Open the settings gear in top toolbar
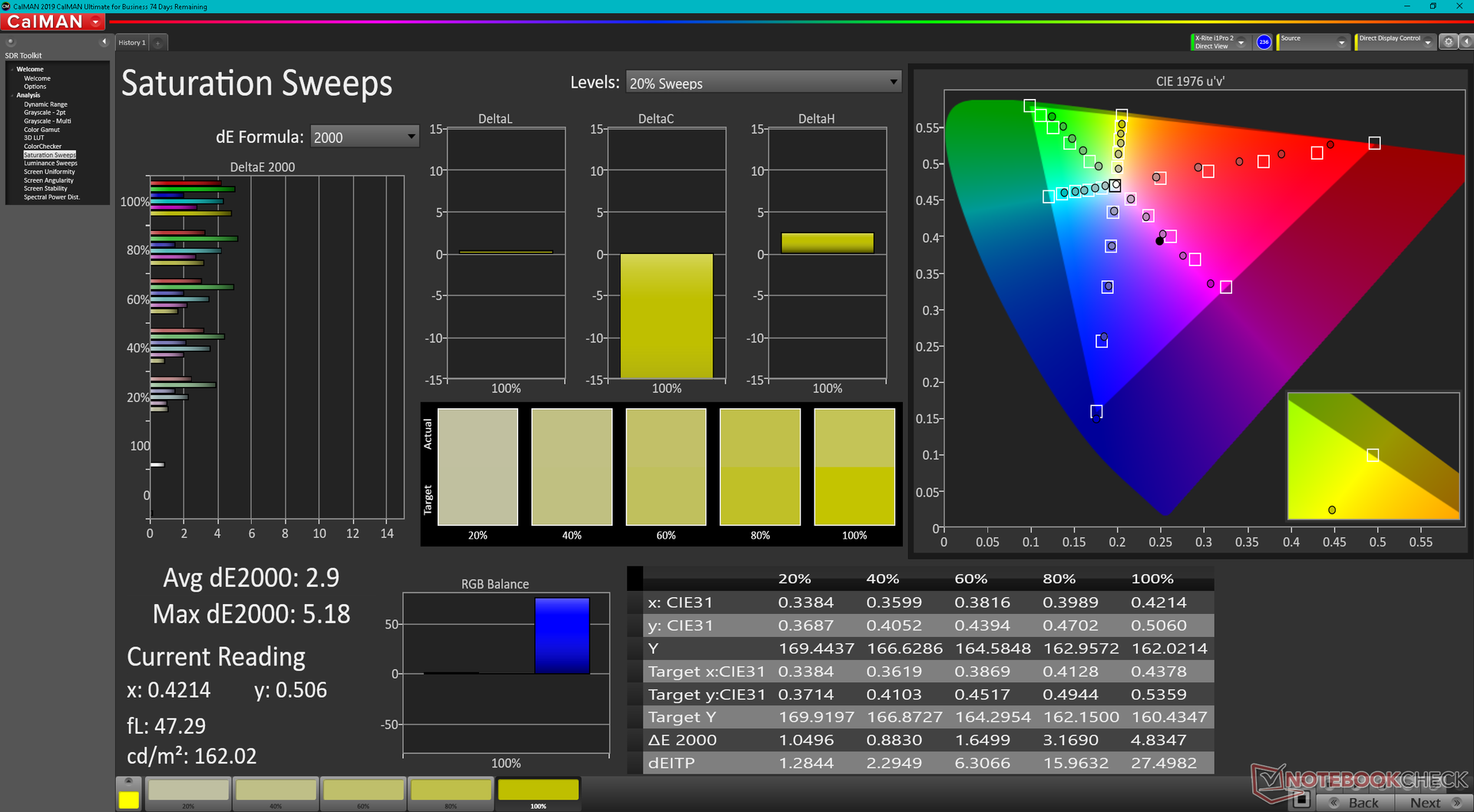This screenshot has width=1474, height=812. [x=1448, y=42]
